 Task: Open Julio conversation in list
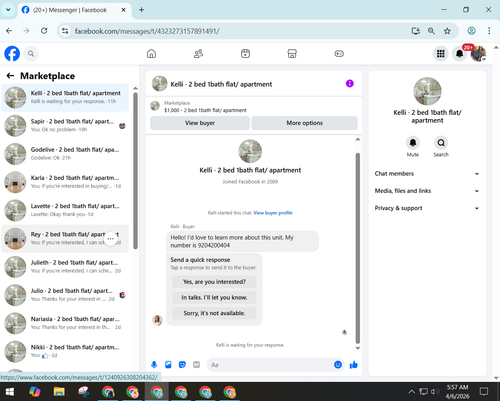[65, 295]
